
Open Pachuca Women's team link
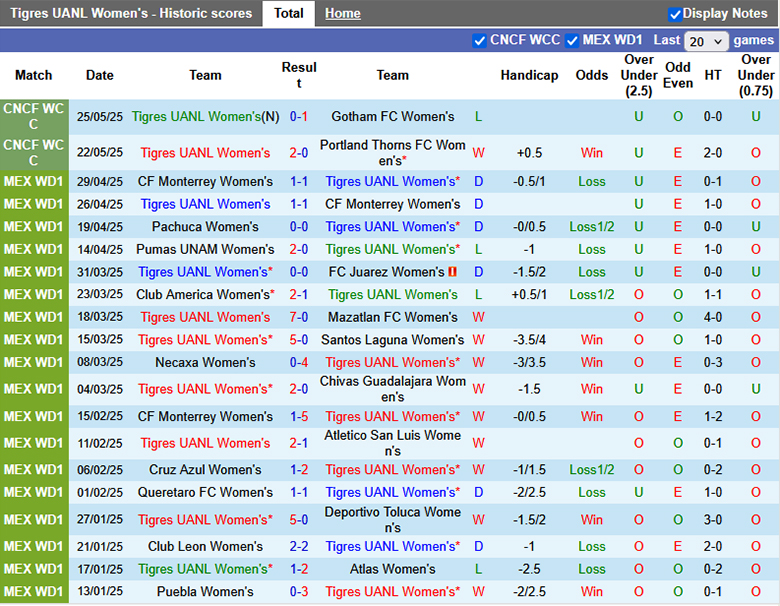click(x=205, y=226)
